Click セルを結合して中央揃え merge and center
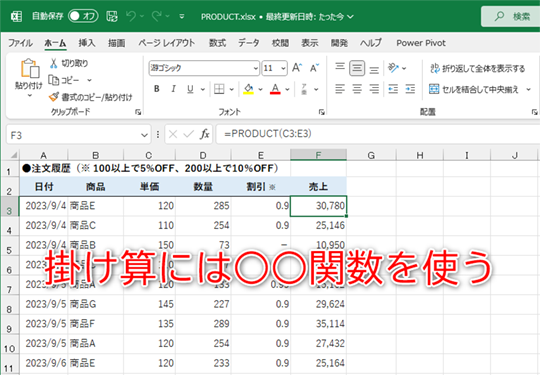Viewport: 540px width, 375px height. click(474, 89)
